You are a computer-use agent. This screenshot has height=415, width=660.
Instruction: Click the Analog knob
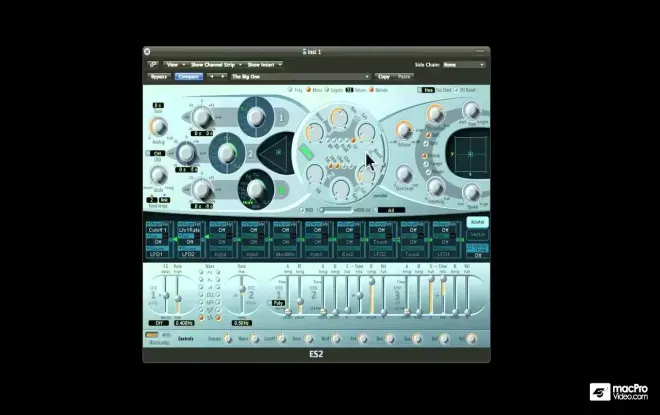(158, 126)
